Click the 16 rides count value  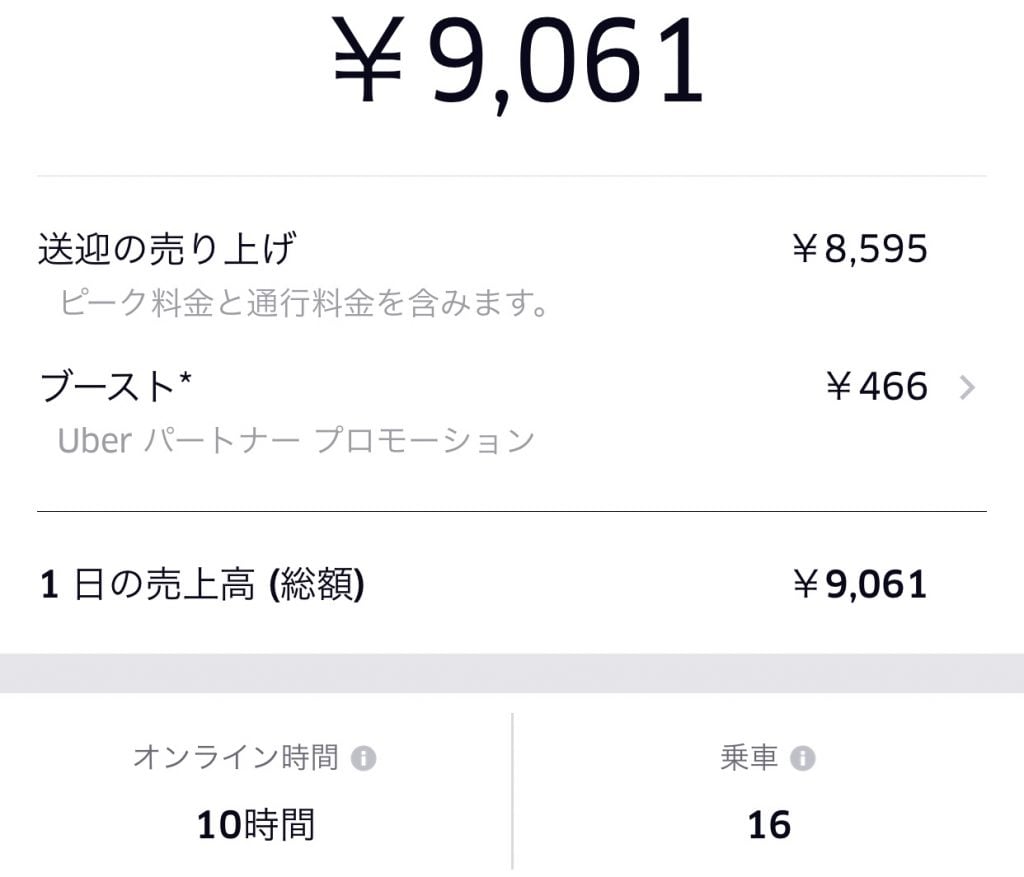[769, 825]
